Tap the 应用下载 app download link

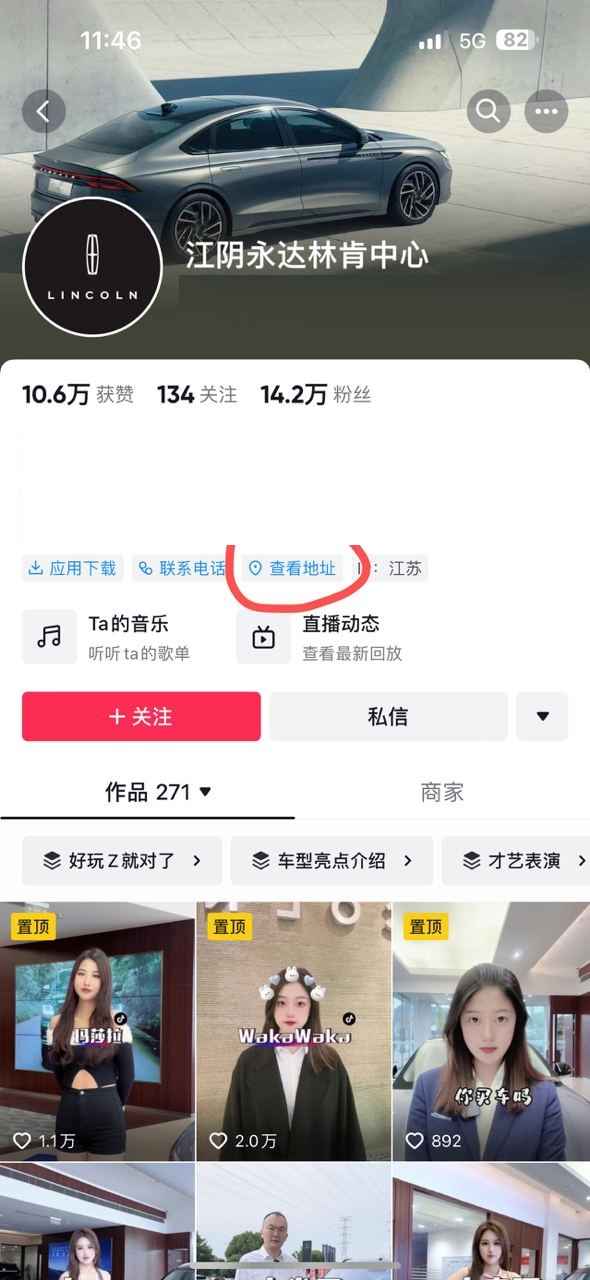tap(72, 568)
